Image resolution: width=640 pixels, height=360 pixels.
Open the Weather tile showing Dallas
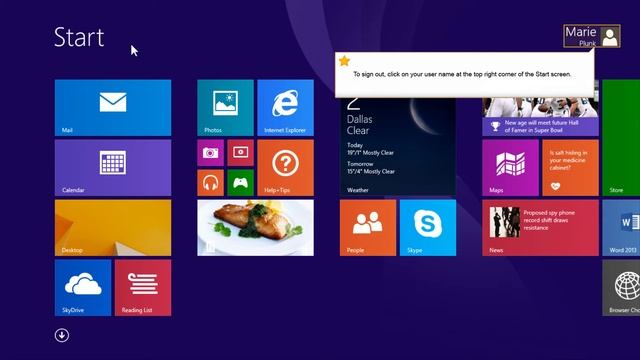398,147
